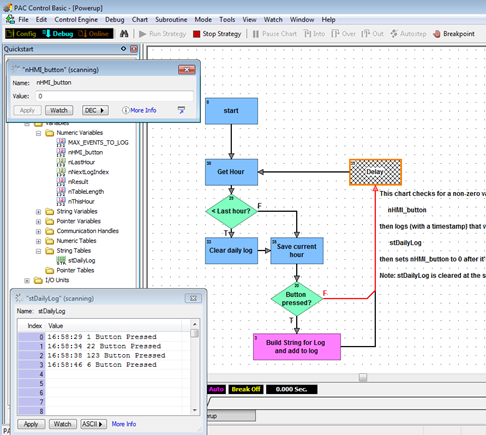The height and width of the screenshot is (435, 486).
Task: Expand Communication Handles folder
Action: [38, 231]
